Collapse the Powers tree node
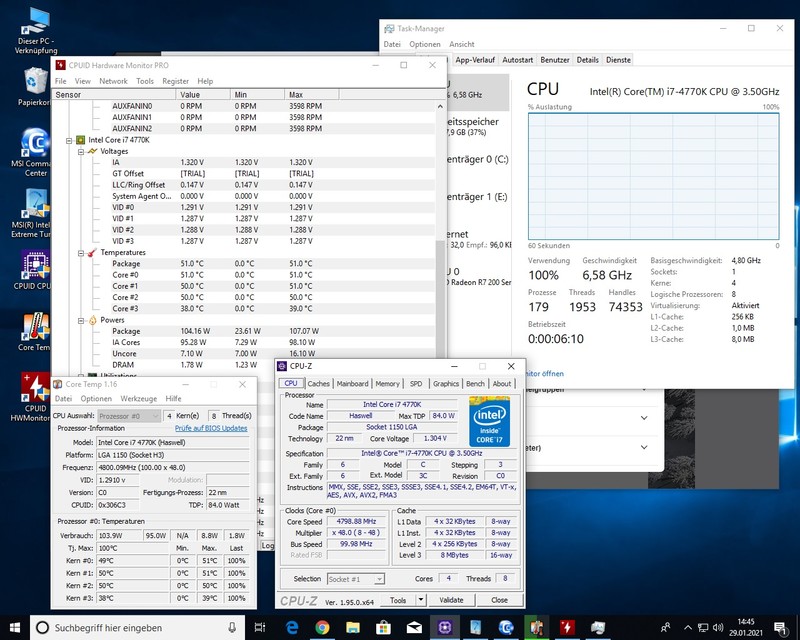Viewport: 800px width, 640px height. [81, 321]
